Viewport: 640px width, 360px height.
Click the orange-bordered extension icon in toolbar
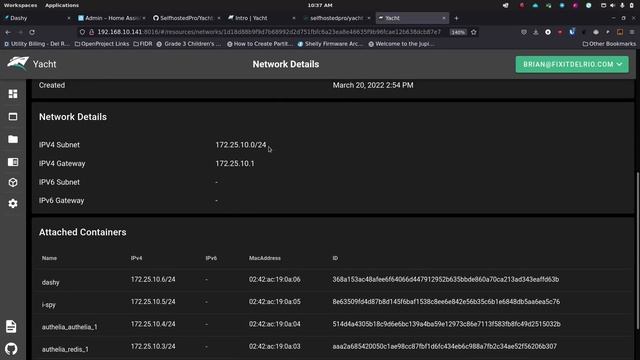click(620, 32)
